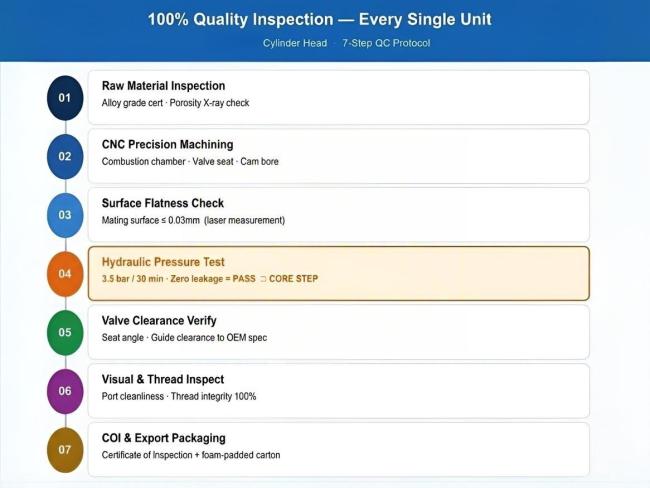Select the Surface Flatness Check heading
This screenshot has height=488, width=650.
[163, 203]
